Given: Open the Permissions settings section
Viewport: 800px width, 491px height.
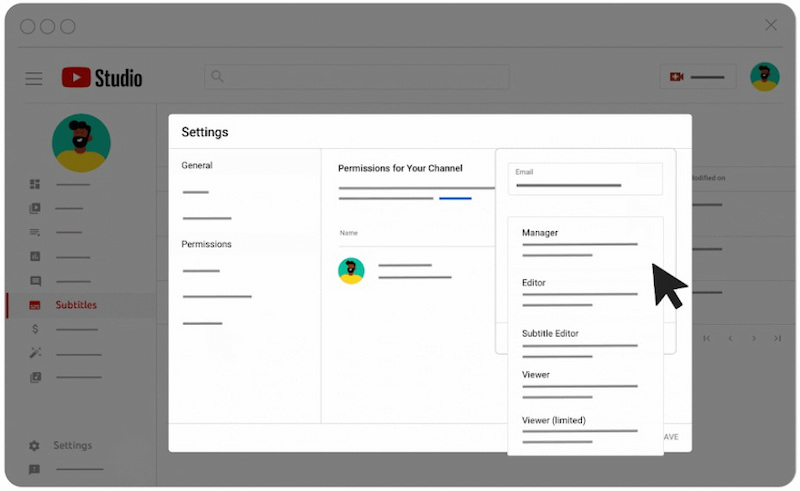Looking at the screenshot, I should pyautogui.click(x=206, y=244).
